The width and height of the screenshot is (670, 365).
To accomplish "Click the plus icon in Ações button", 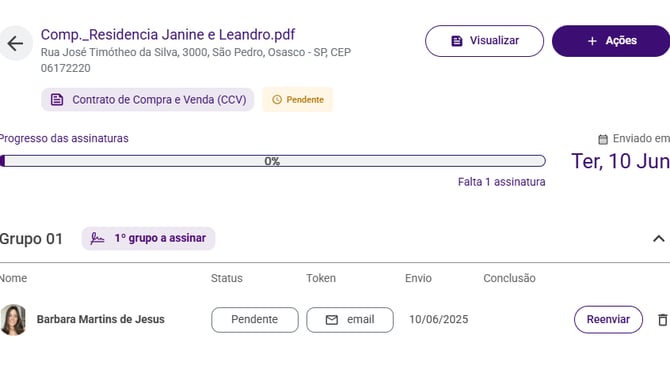I will click(592, 41).
